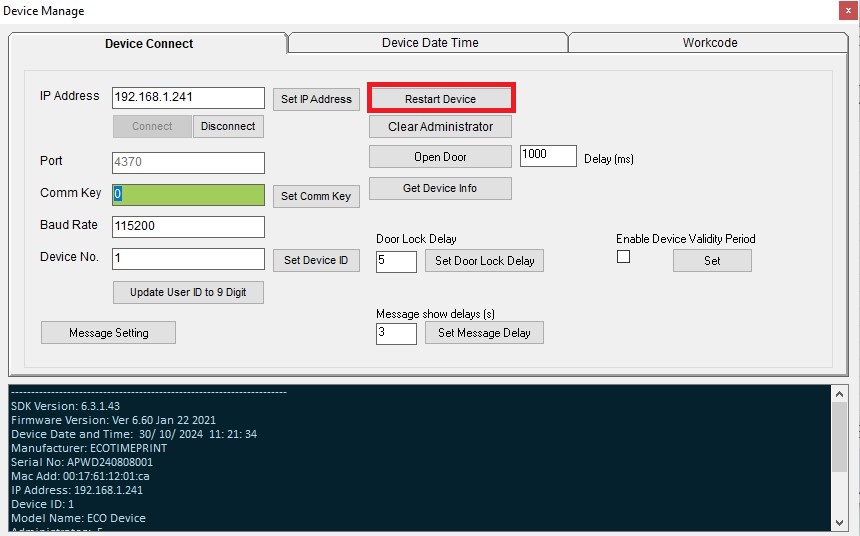The width and height of the screenshot is (860, 536).
Task: Click the Set Comm Key button
Action: click(316, 196)
